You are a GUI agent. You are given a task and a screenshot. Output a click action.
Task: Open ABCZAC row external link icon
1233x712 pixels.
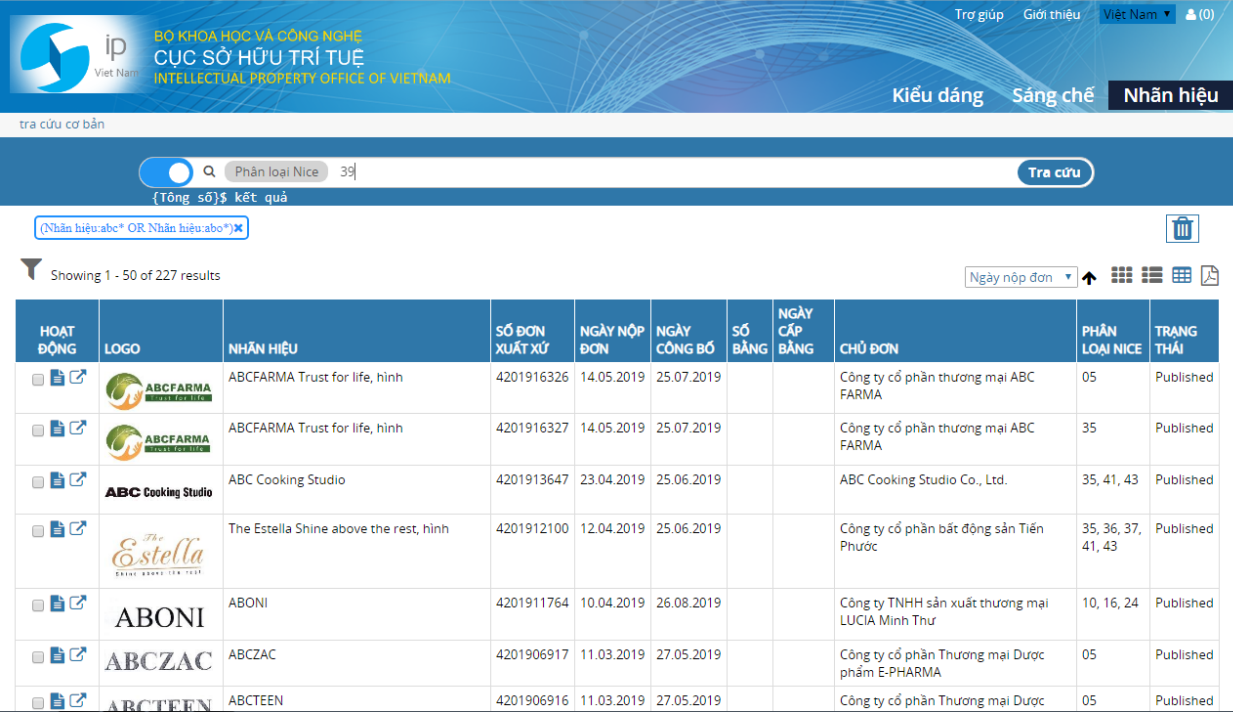point(77,655)
